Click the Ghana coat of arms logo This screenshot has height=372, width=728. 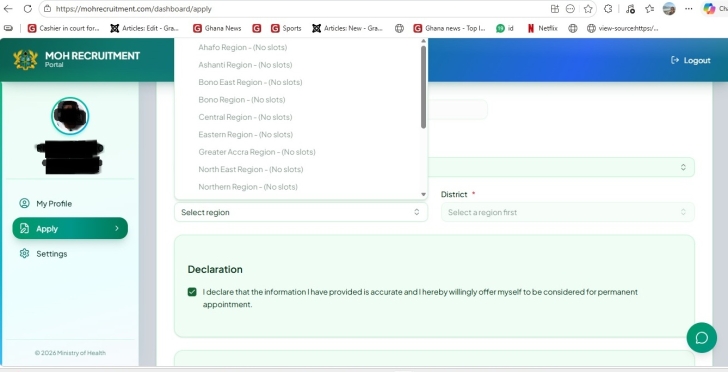tap(26, 60)
